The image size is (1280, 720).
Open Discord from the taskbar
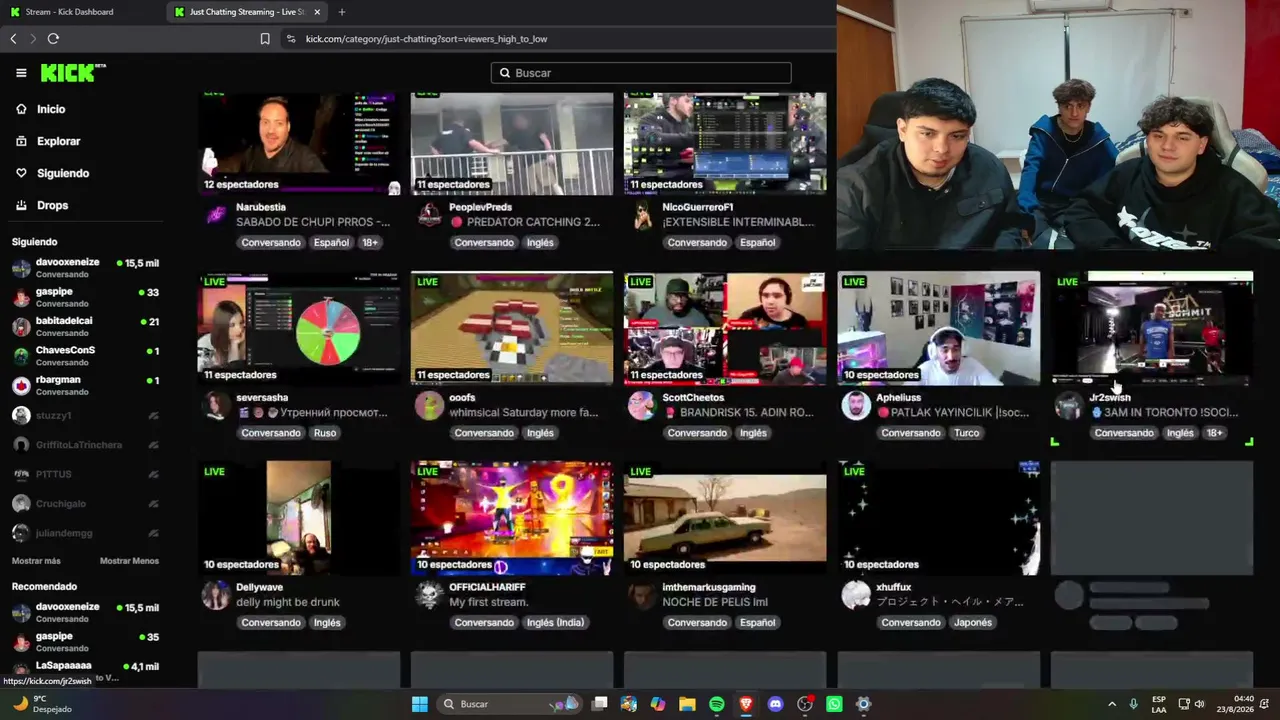775,704
